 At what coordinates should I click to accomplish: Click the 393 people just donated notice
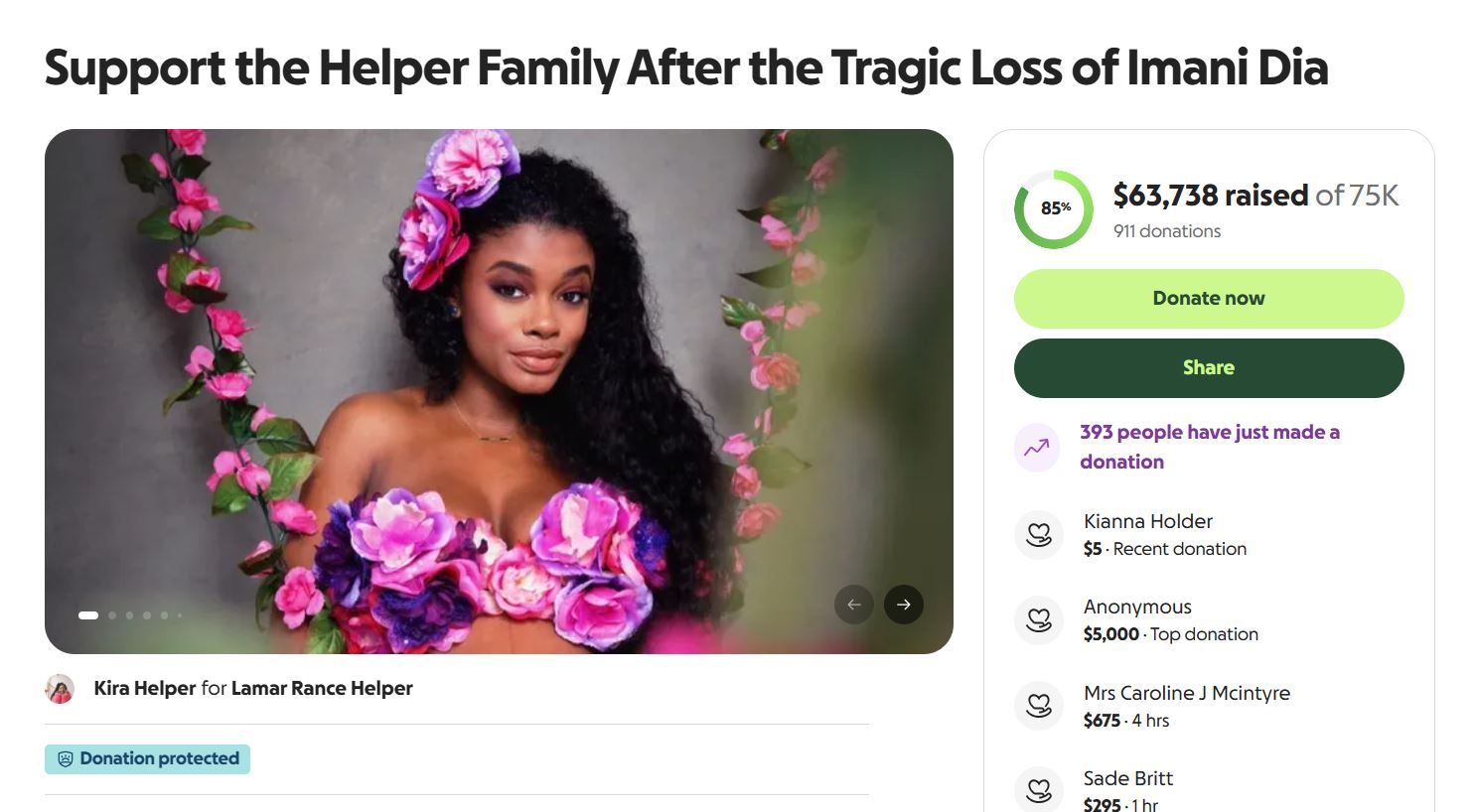(1209, 447)
